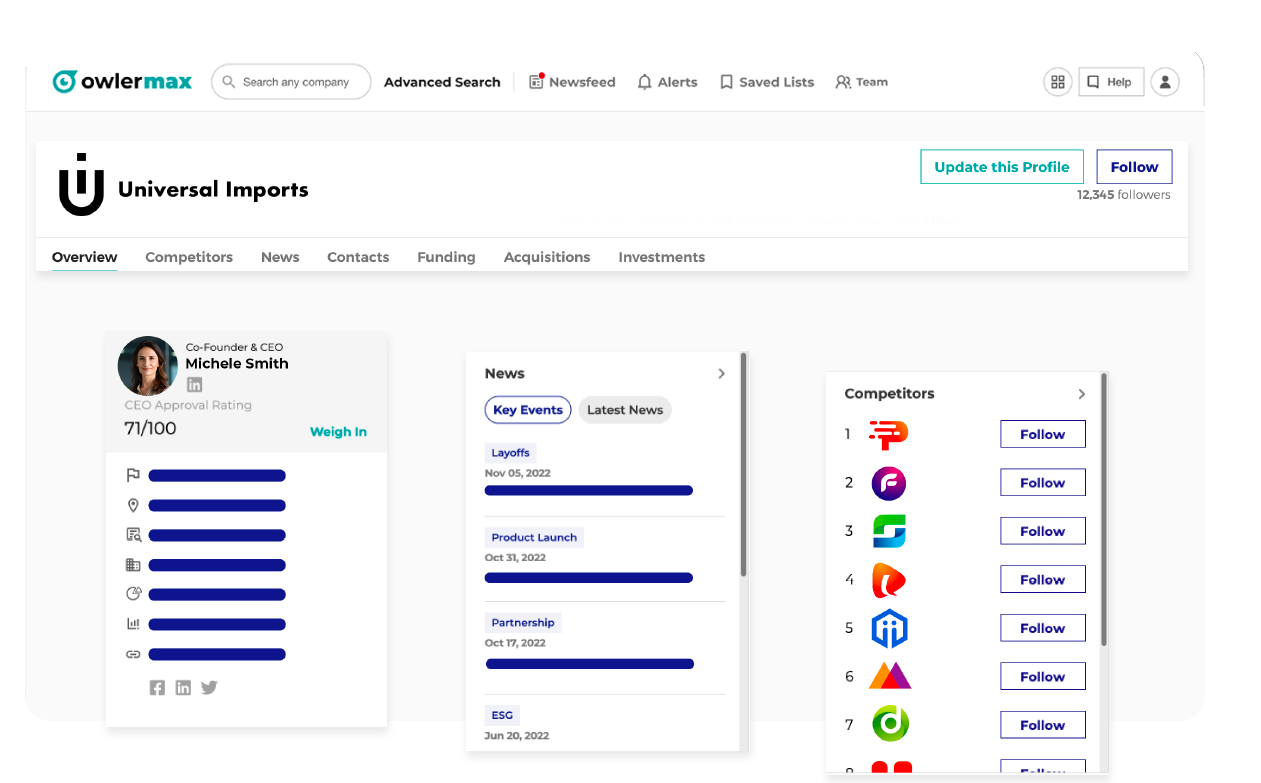The width and height of the screenshot is (1261, 783).
Task: Click the 12,345 followers count
Action: tap(1124, 195)
